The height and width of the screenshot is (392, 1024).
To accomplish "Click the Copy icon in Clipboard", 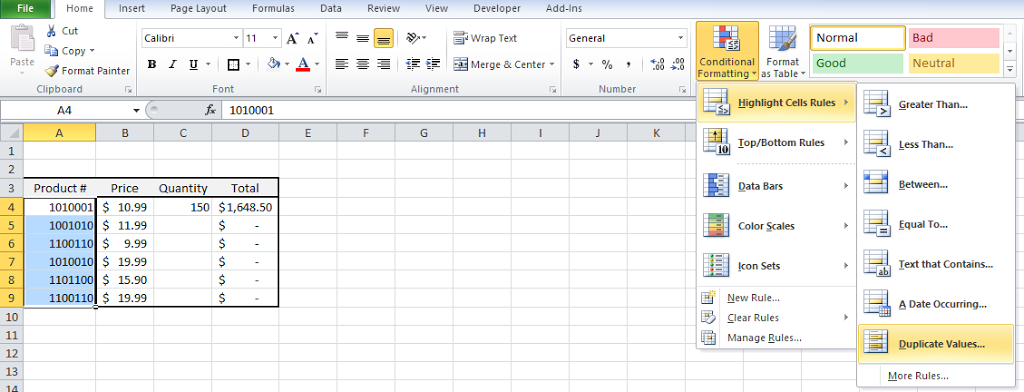I will [52, 50].
